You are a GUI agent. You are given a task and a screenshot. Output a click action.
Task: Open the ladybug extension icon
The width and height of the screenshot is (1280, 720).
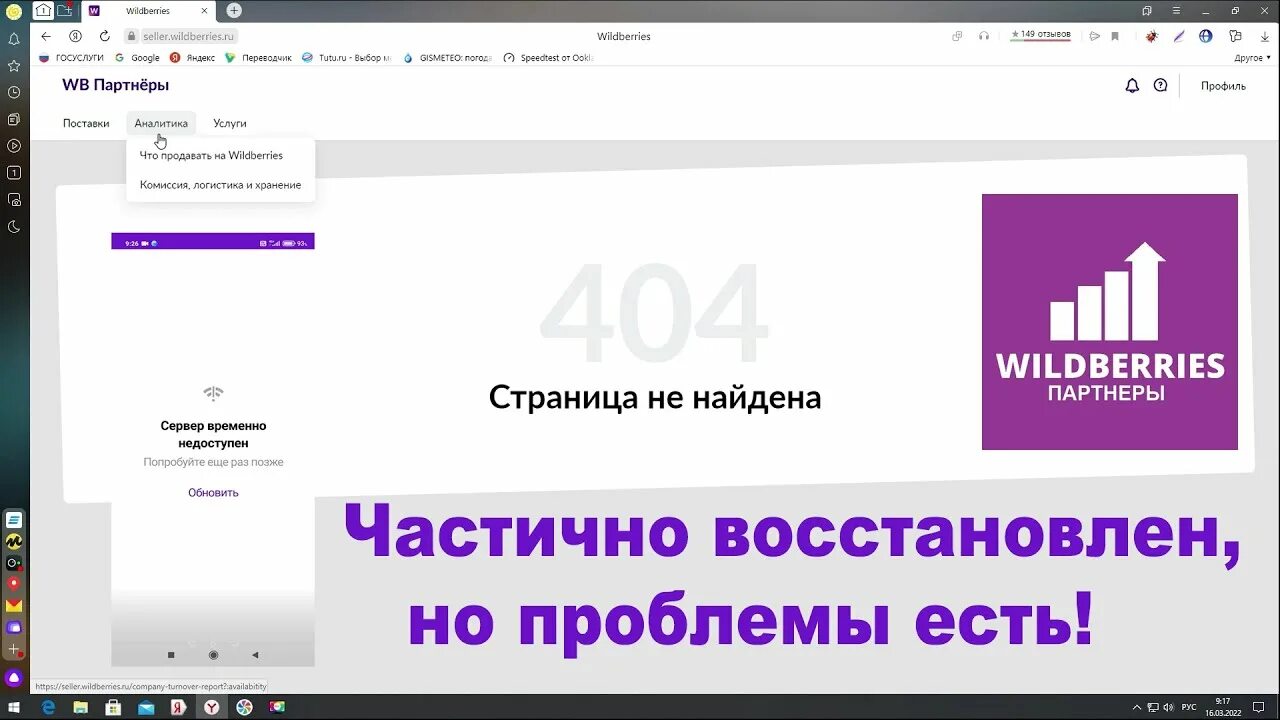point(1152,36)
